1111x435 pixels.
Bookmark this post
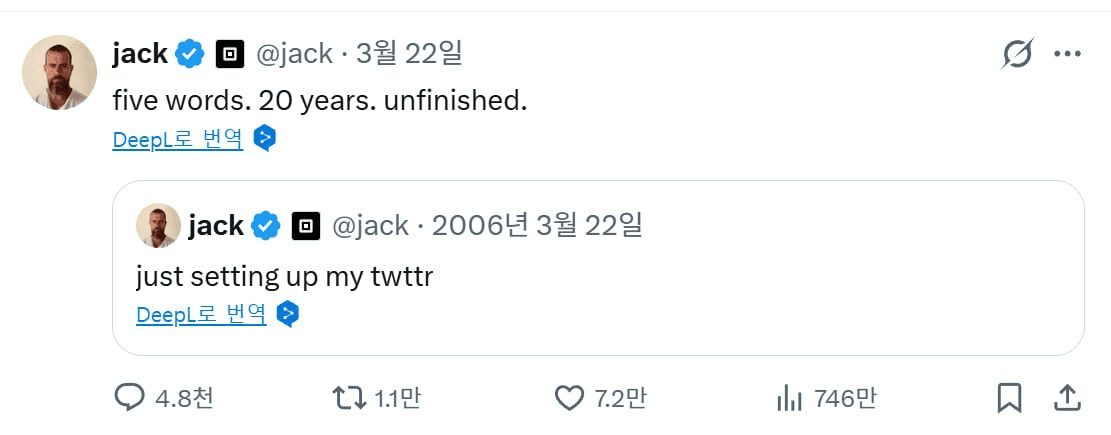[1010, 398]
